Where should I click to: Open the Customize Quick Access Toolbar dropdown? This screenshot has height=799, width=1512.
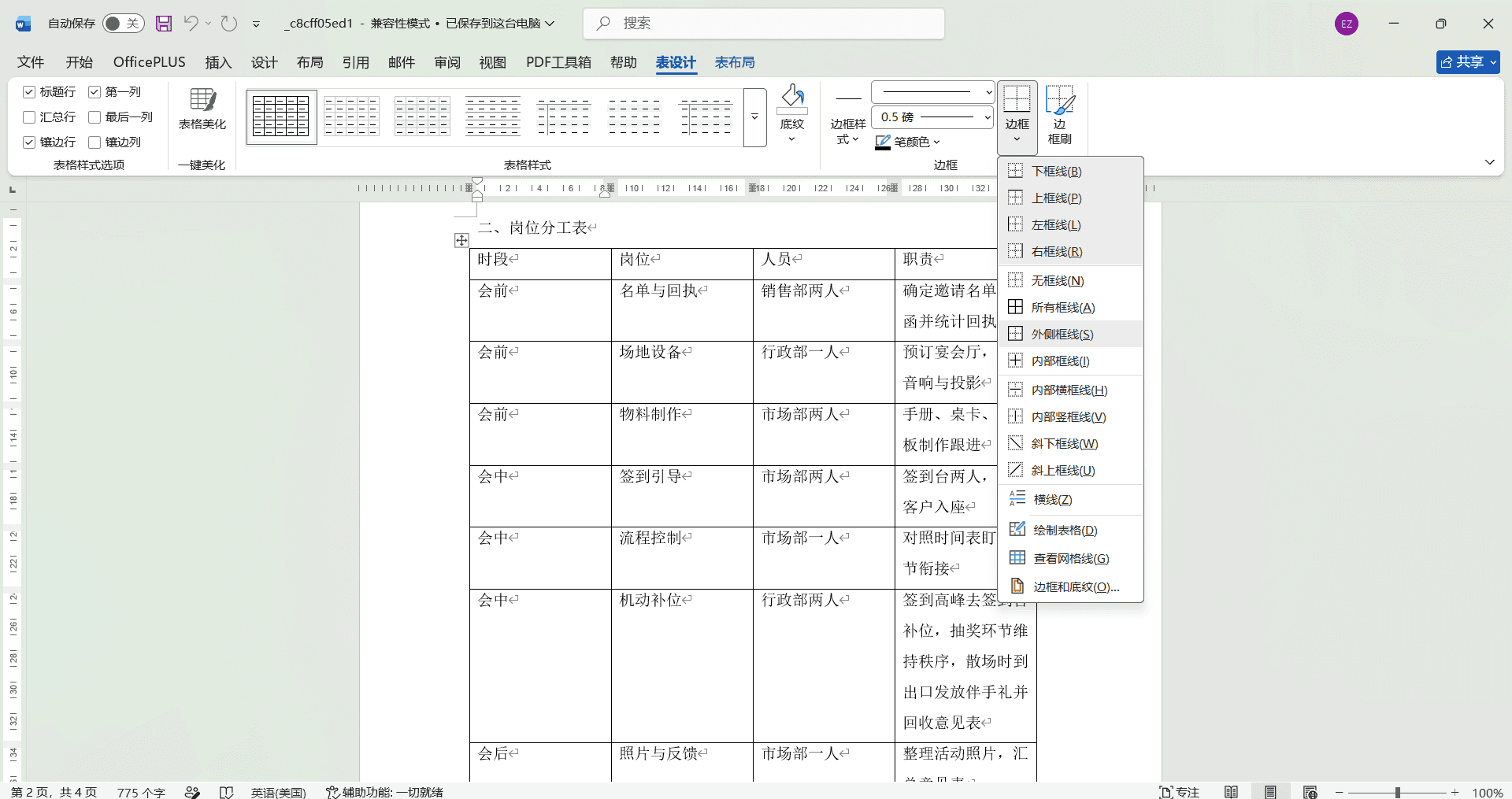(256, 24)
